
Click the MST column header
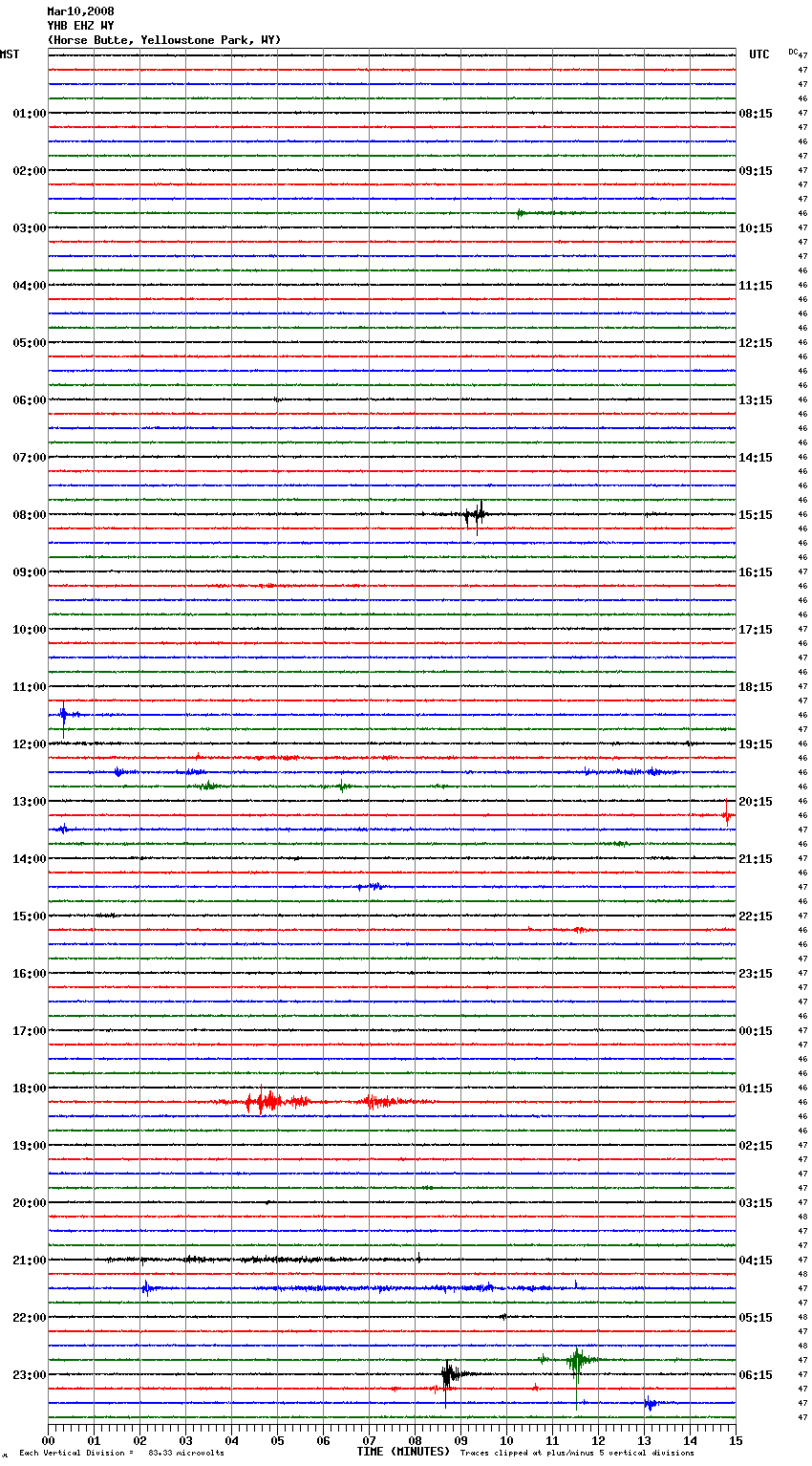10,54
